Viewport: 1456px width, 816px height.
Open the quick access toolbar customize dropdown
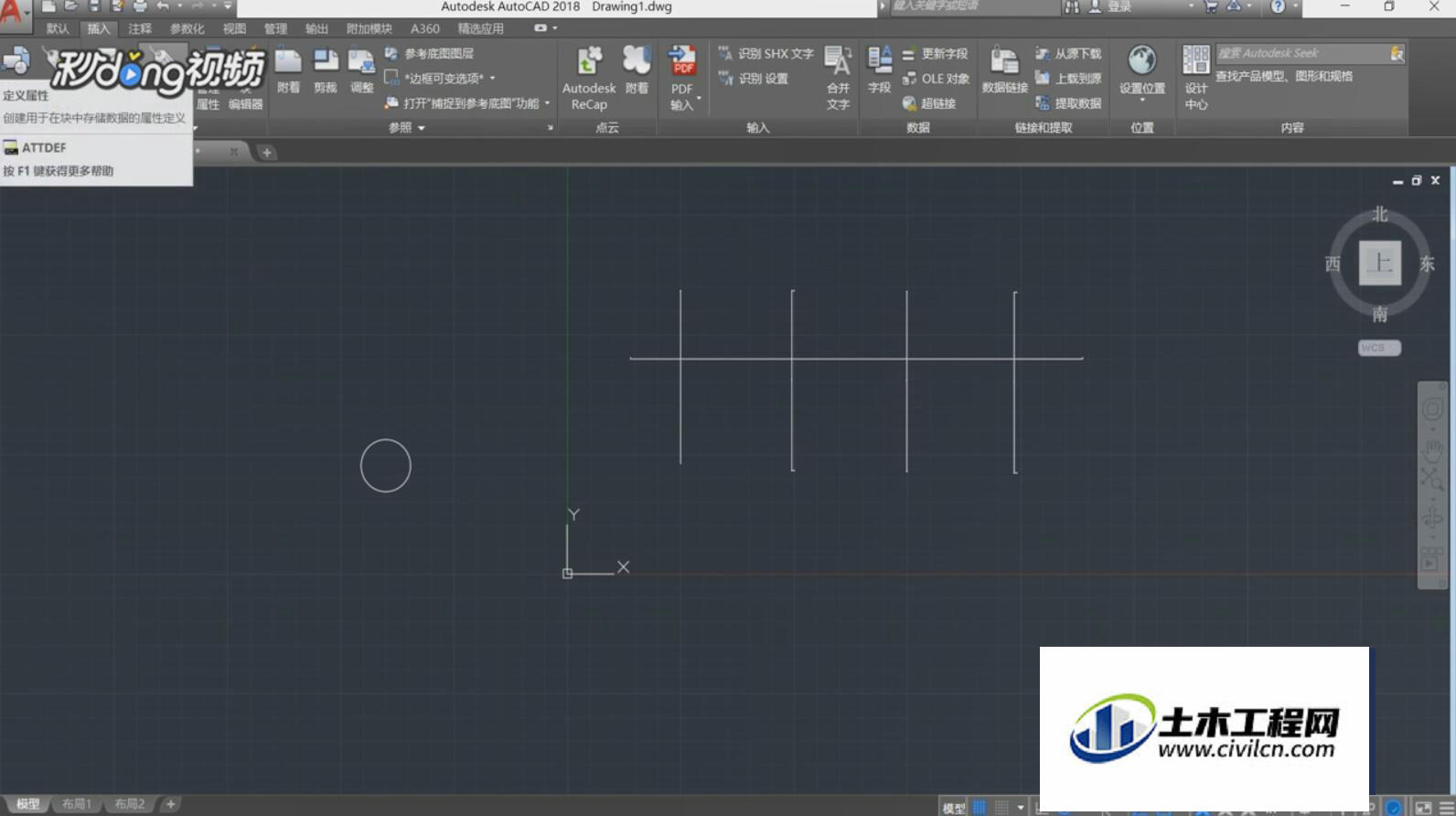(228, 6)
